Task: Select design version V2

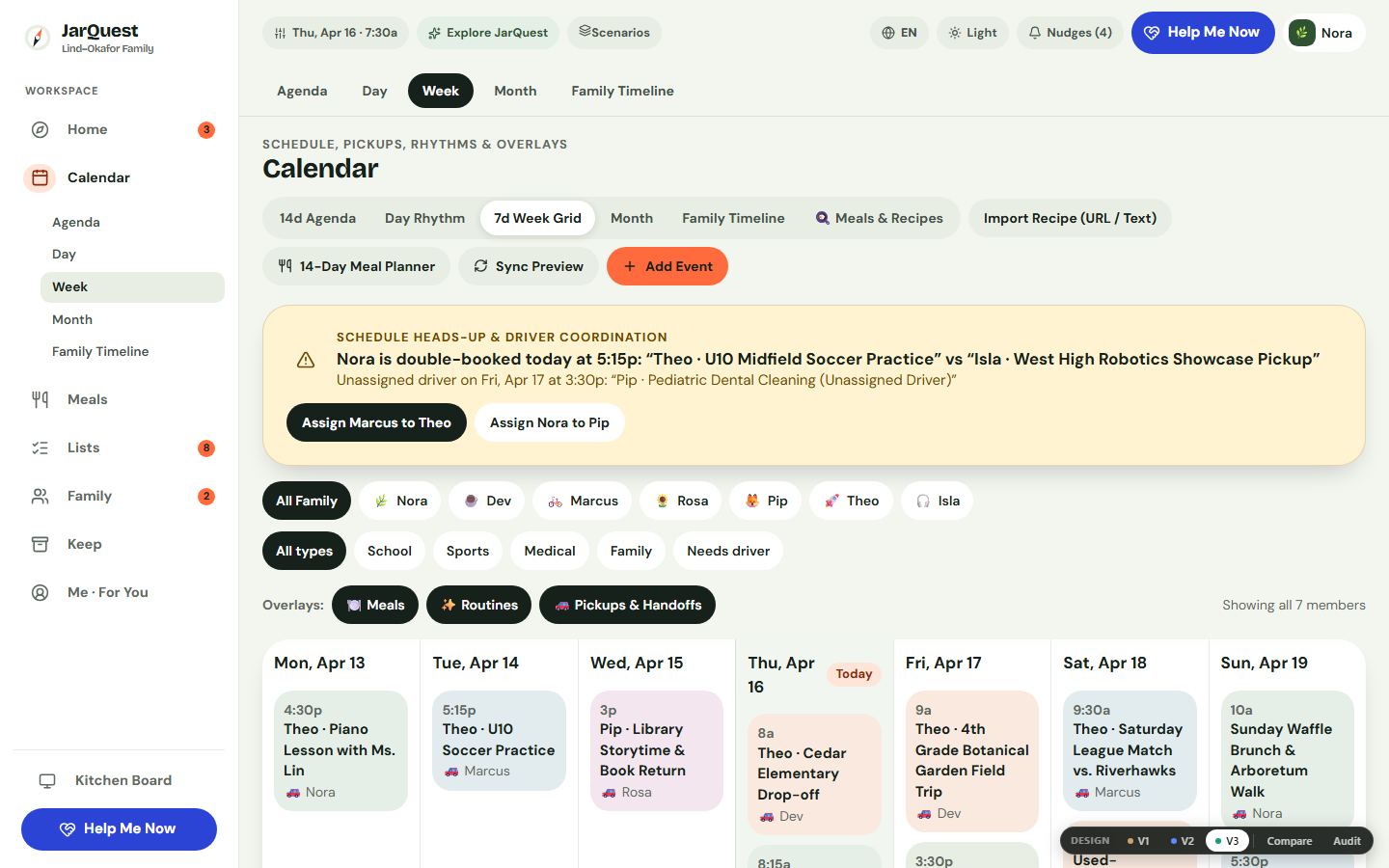Action: click(1183, 841)
